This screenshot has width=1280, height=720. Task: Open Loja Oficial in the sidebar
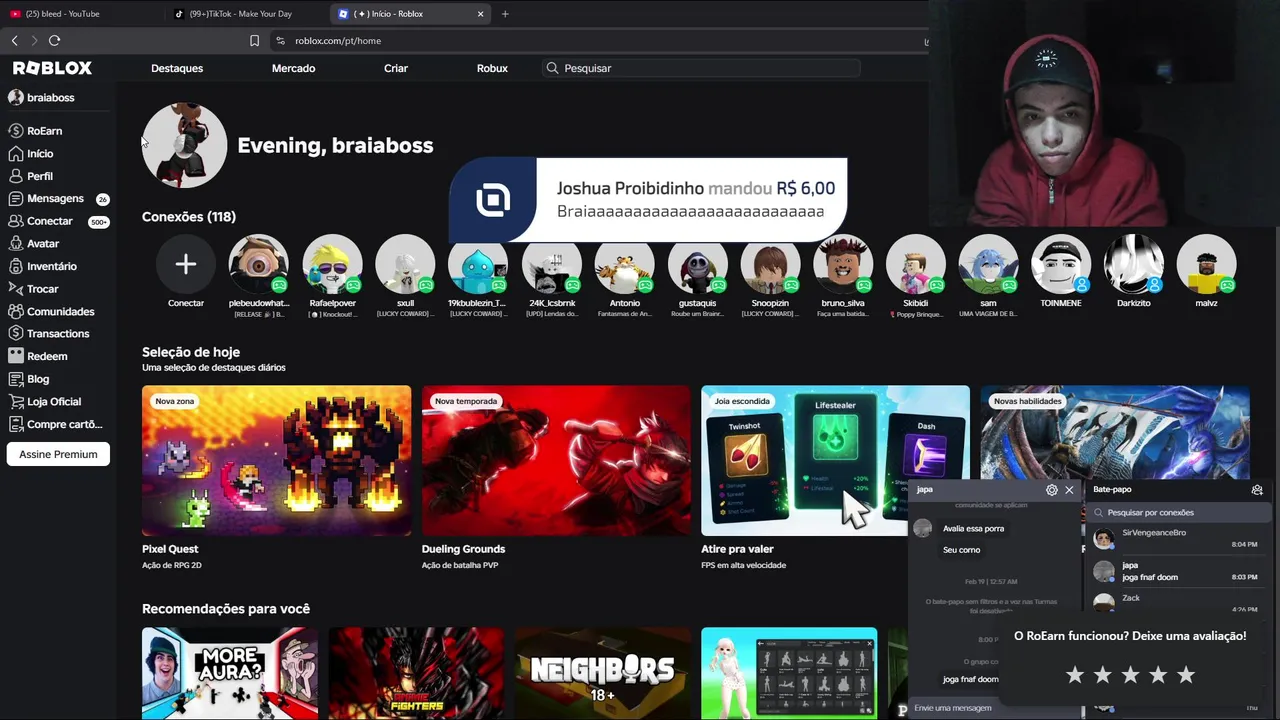tap(54, 402)
